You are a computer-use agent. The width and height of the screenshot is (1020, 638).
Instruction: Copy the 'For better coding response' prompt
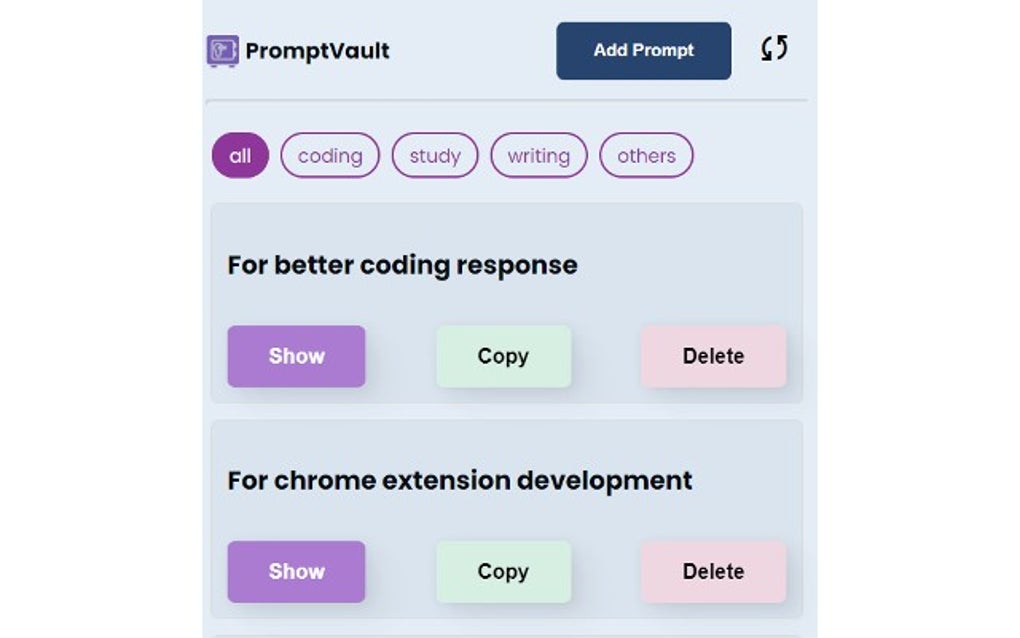pos(503,356)
